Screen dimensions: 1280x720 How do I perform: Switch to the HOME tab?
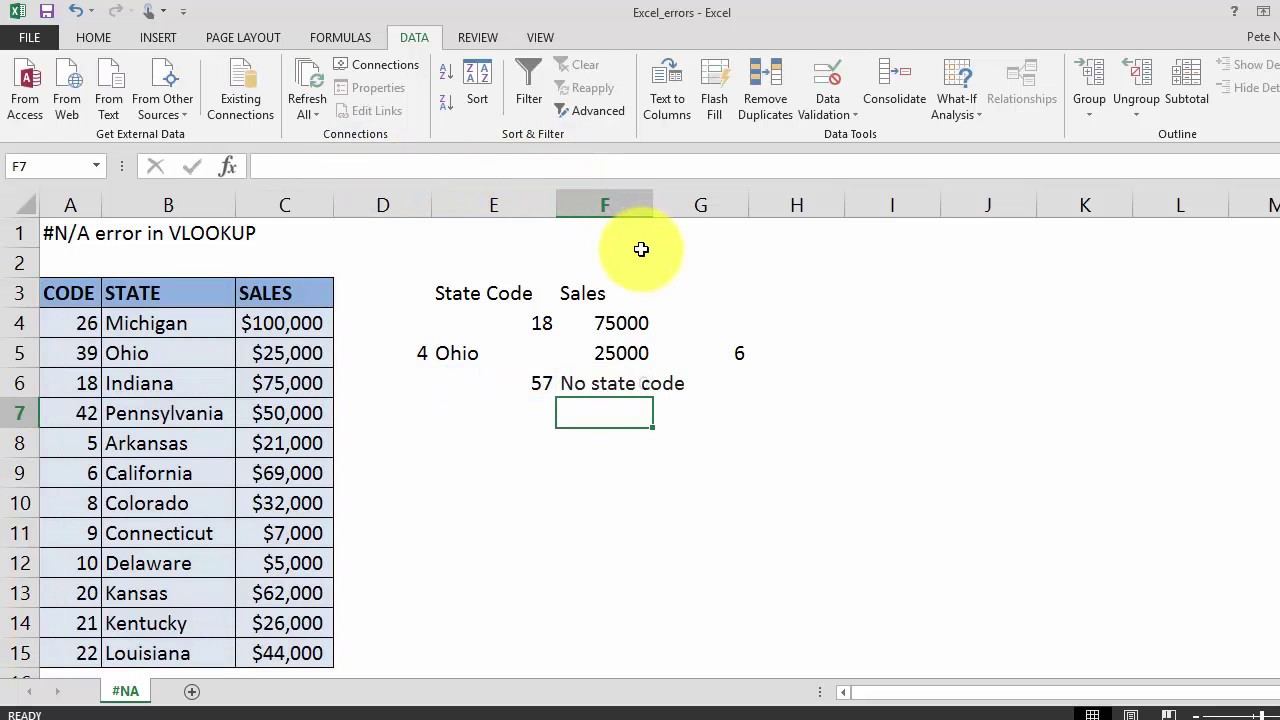[x=93, y=37]
